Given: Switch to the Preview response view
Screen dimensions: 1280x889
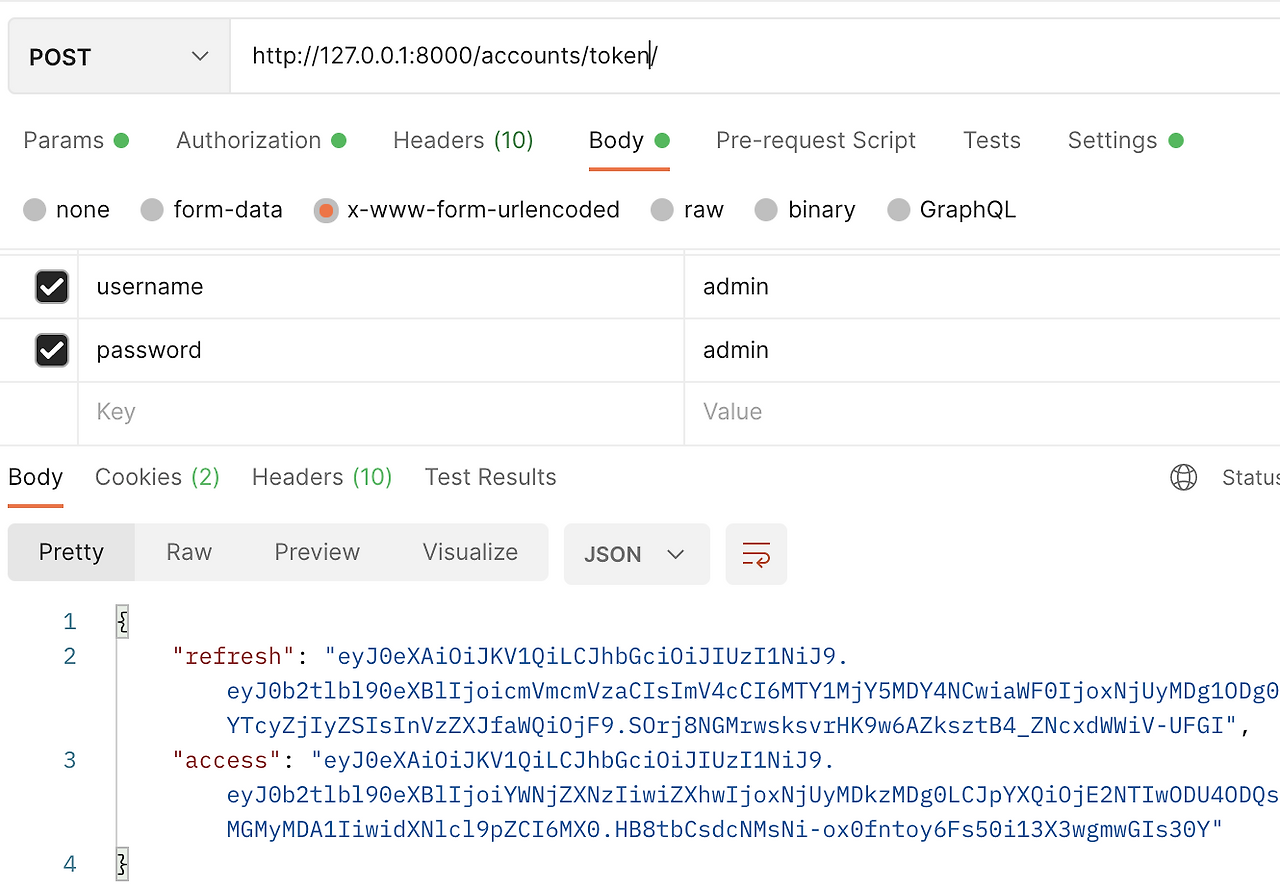Looking at the screenshot, I should coord(316,552).
